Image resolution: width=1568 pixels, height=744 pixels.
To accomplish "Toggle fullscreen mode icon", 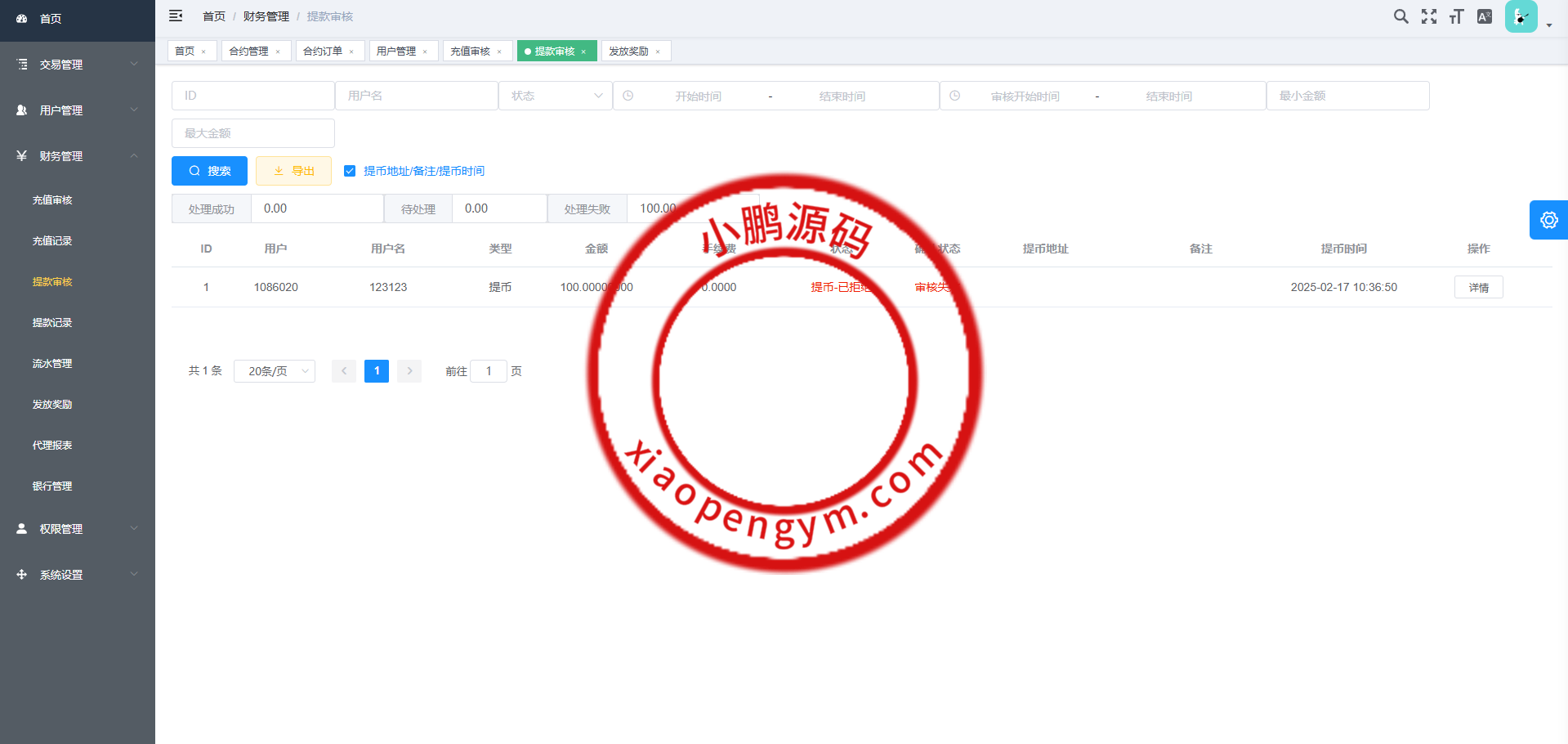I will click(1428, 16).
